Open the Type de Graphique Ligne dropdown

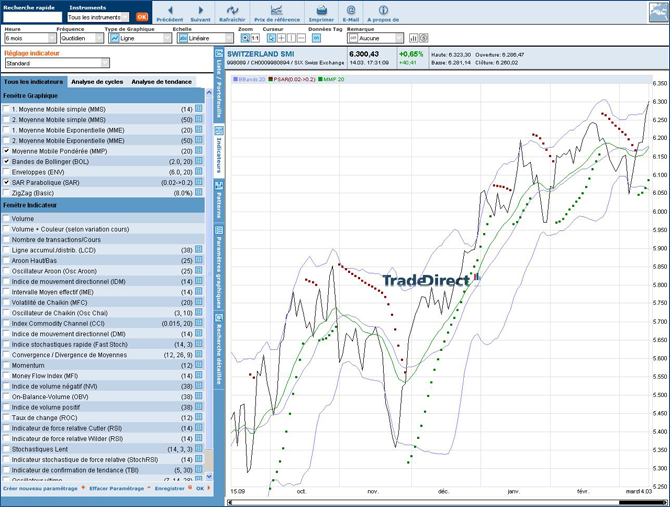point(140,38)
